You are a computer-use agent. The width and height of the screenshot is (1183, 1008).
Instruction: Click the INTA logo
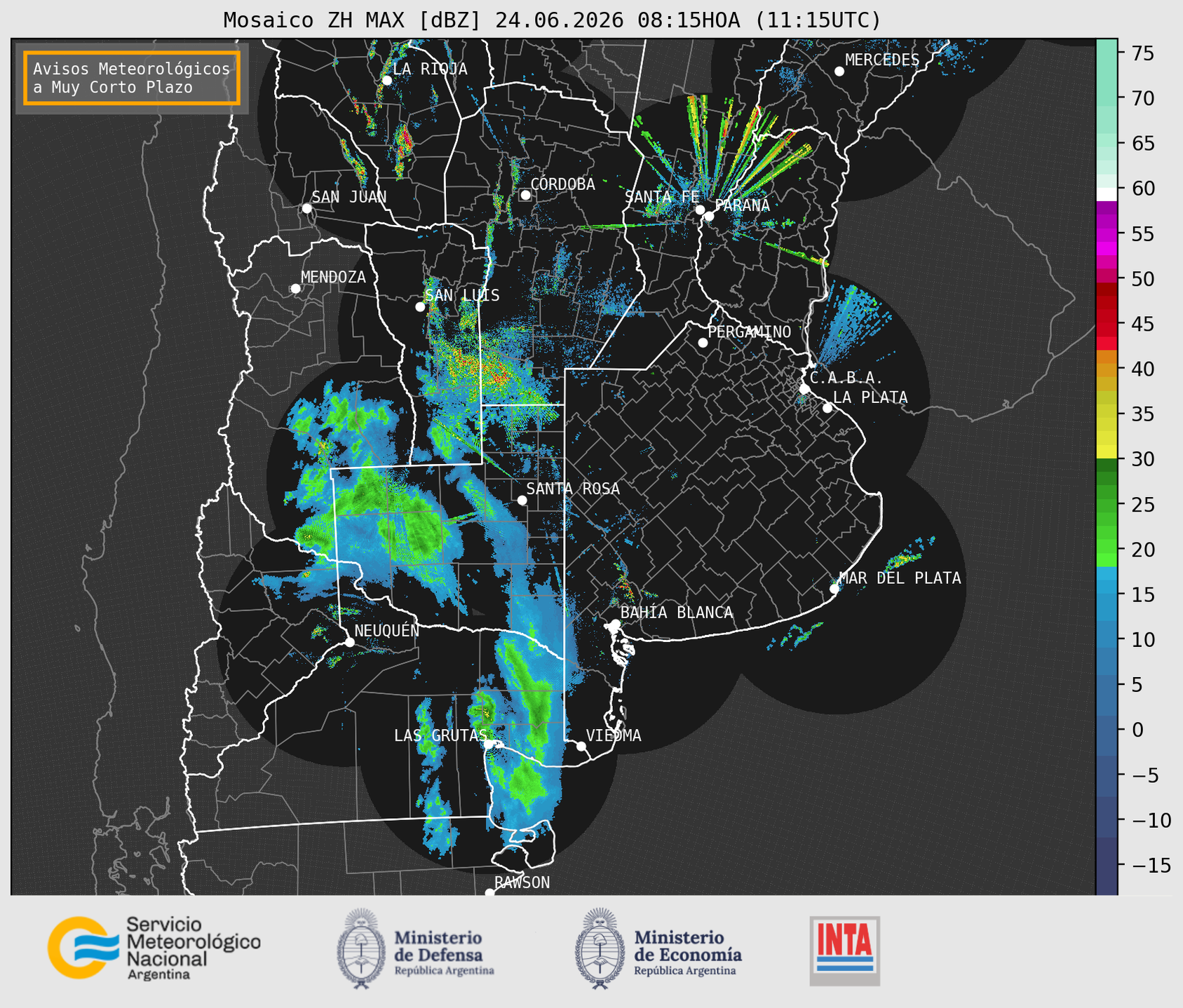tap(844, 951)
